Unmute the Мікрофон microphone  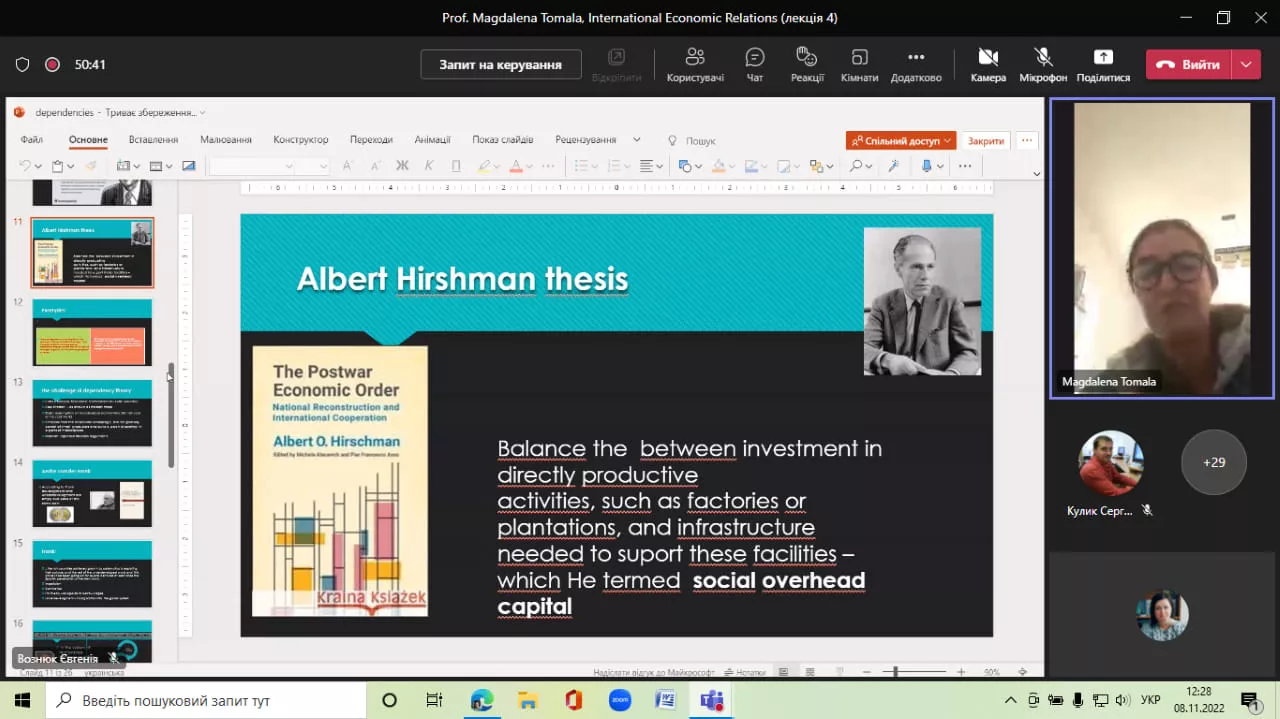1043,64
